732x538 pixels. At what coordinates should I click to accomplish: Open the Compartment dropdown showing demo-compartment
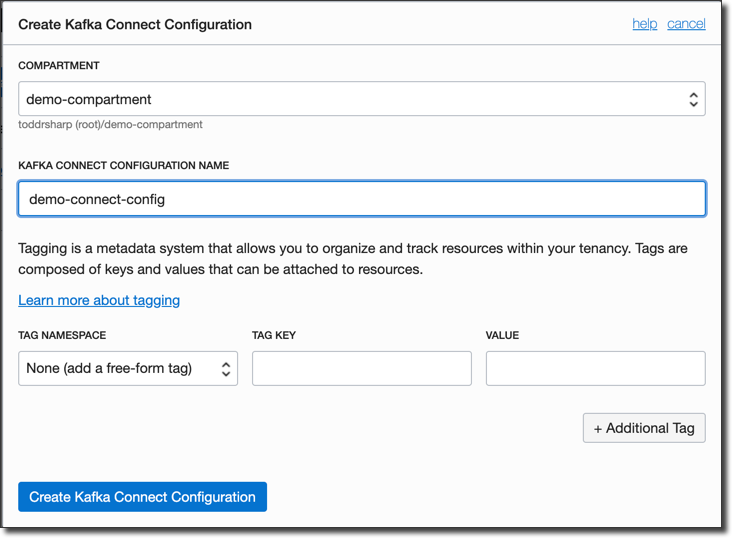[x=350, y=99]
